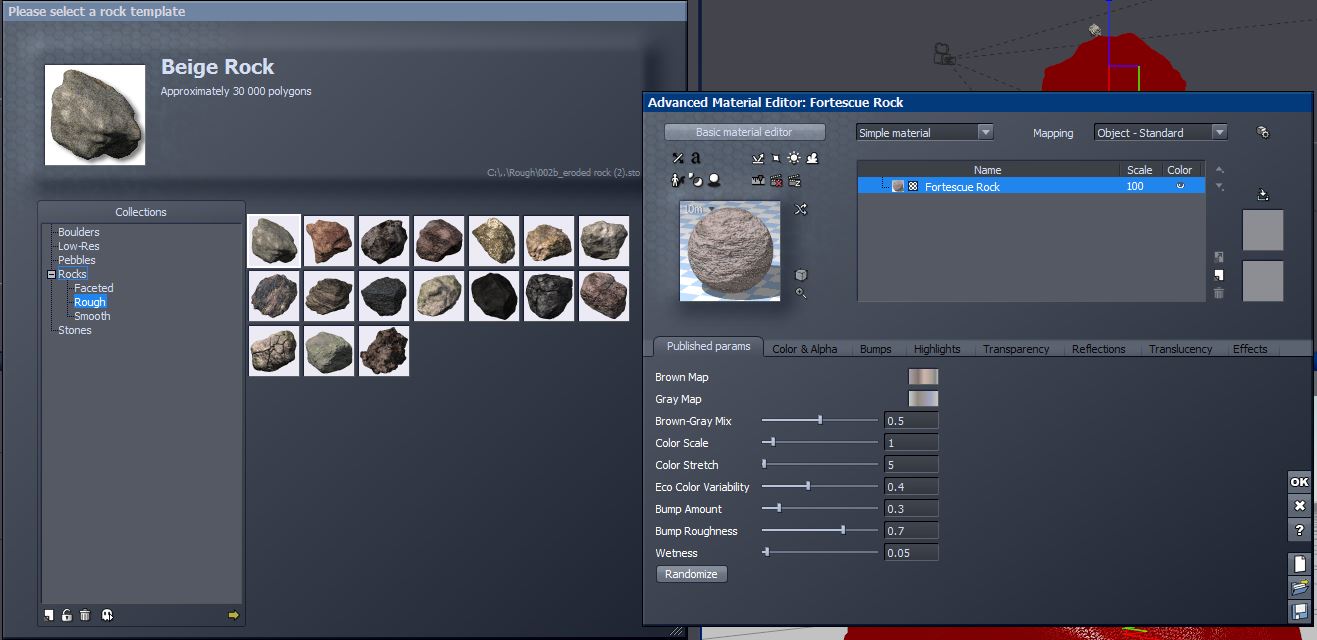This screenshot has width=1317, height=640.
Task: Click the Brown Map color swatch
Action: 922,377
